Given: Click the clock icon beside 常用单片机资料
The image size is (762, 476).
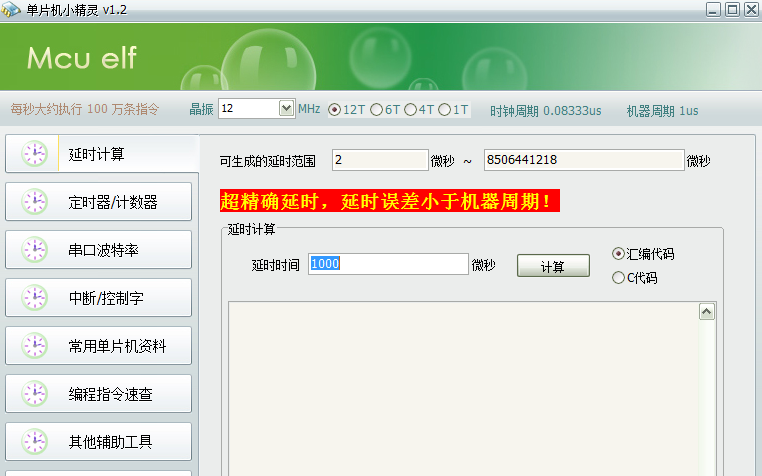Looking at the screenshot, I should tap(35, 346).
